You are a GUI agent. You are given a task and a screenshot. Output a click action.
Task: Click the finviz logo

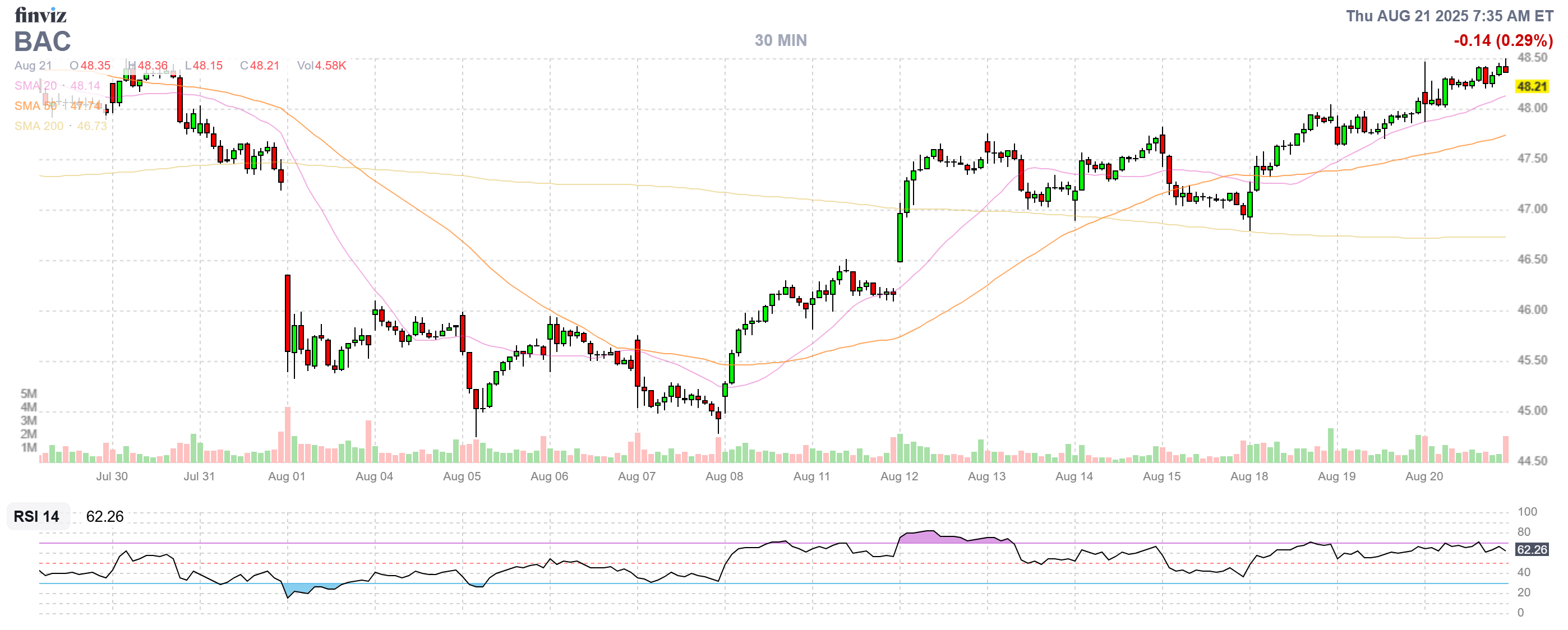[40, 15]
